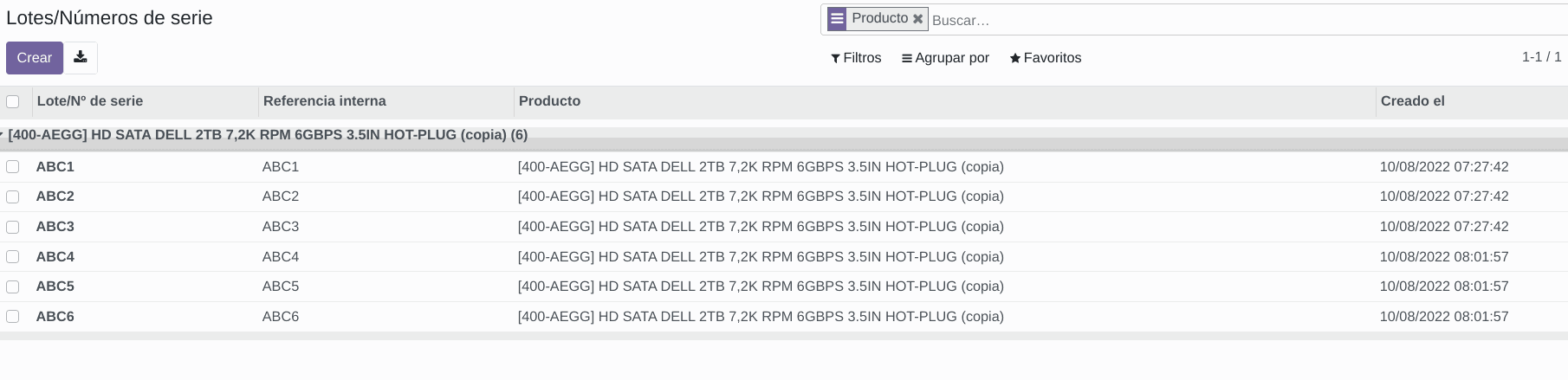Click the 1-1 / 1 pager counter

coord(1542,57)
